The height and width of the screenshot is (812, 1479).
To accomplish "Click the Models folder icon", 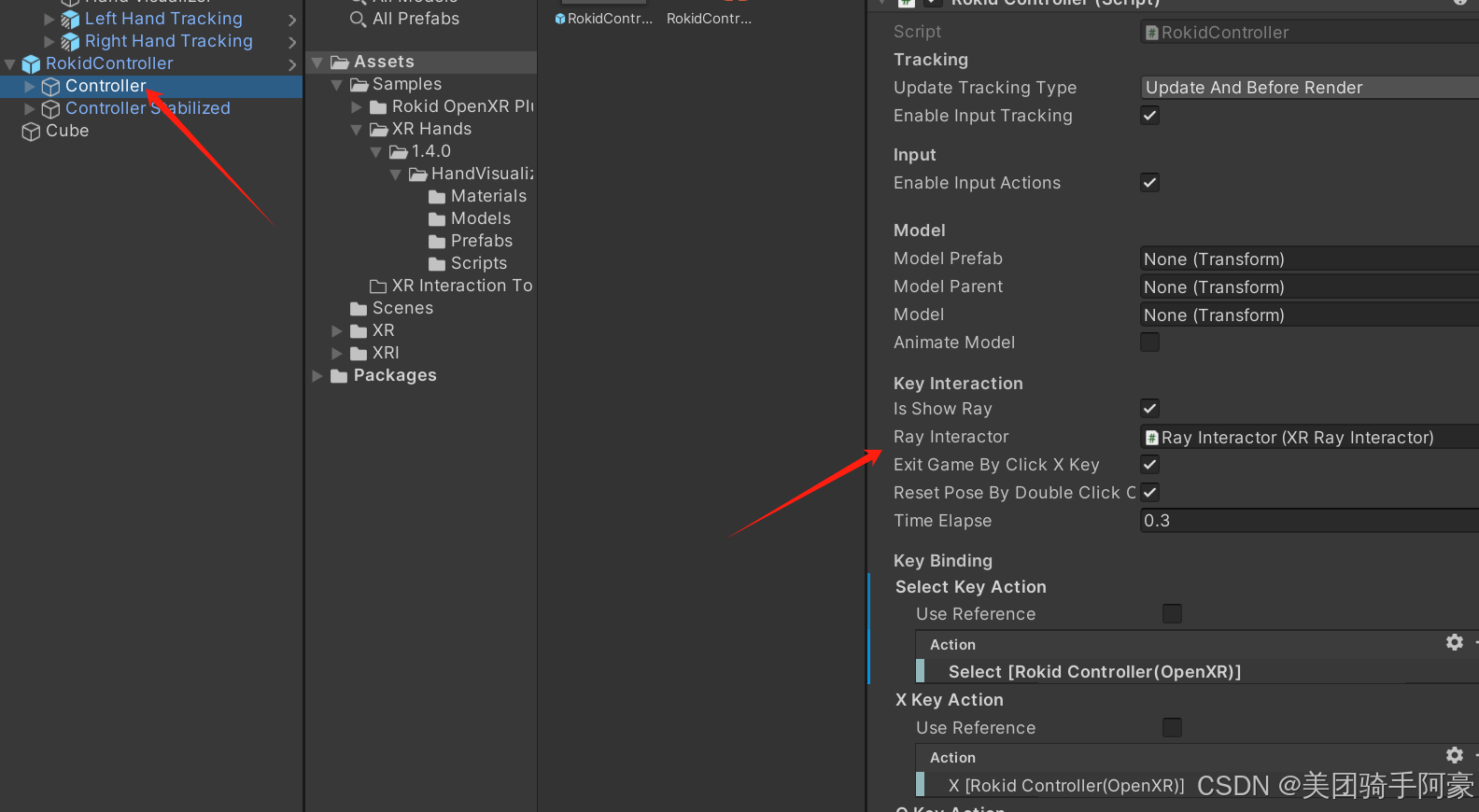I will [437, 219].
